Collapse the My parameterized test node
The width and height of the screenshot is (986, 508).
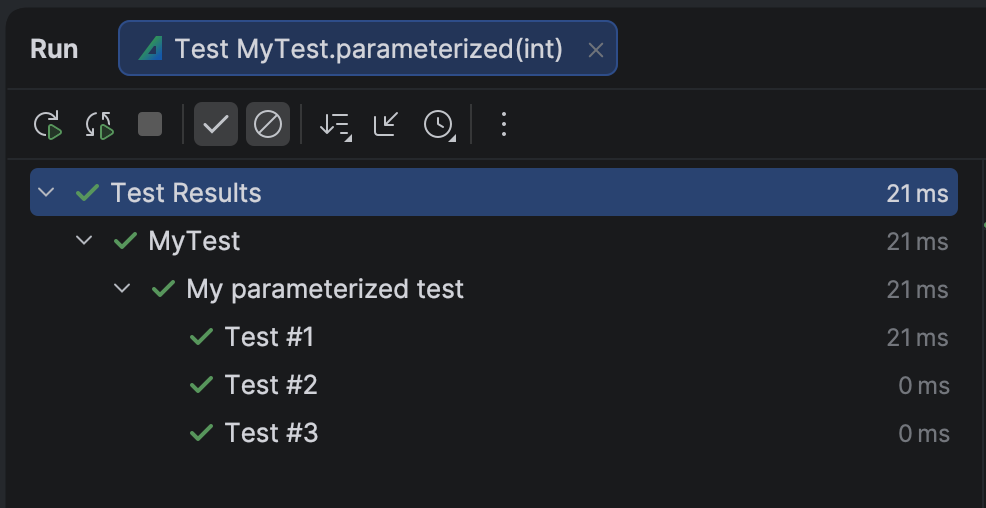click(x=122, y=289)
